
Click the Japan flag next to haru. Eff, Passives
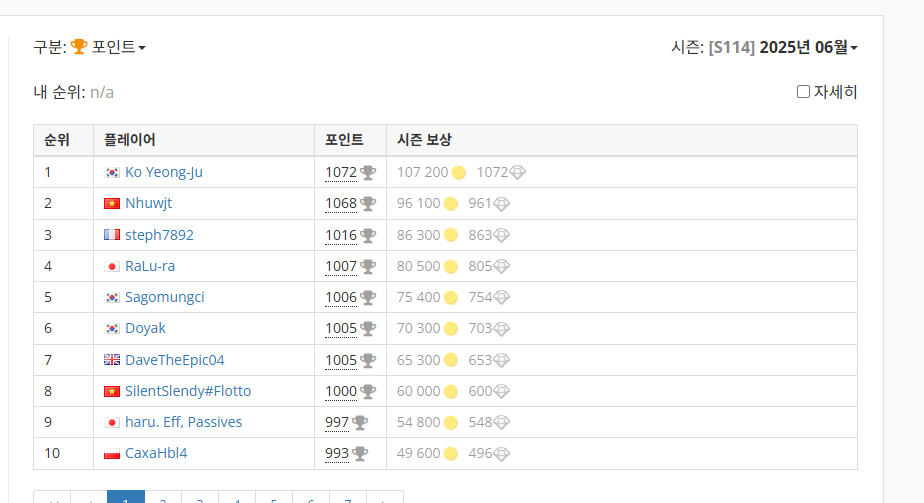(x=112, y=422)
